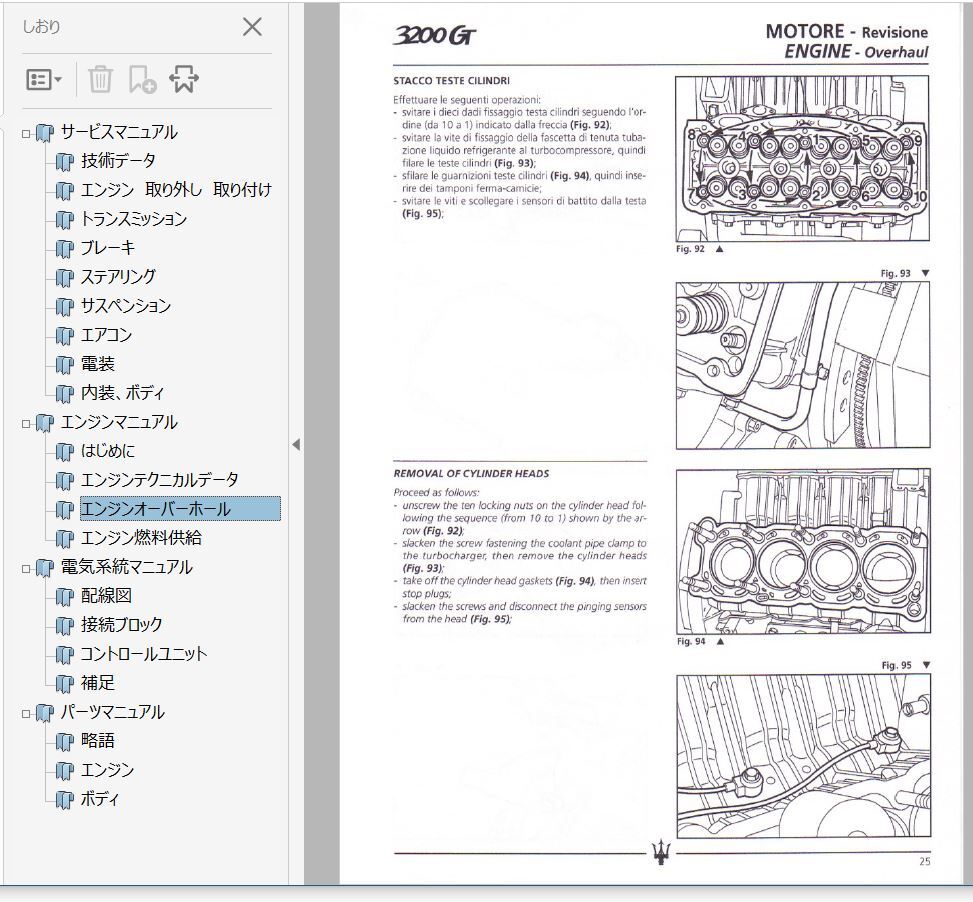
Task: Click the bookmark icon beside エンジンテクニカルデータ
Action: point(65,481)
